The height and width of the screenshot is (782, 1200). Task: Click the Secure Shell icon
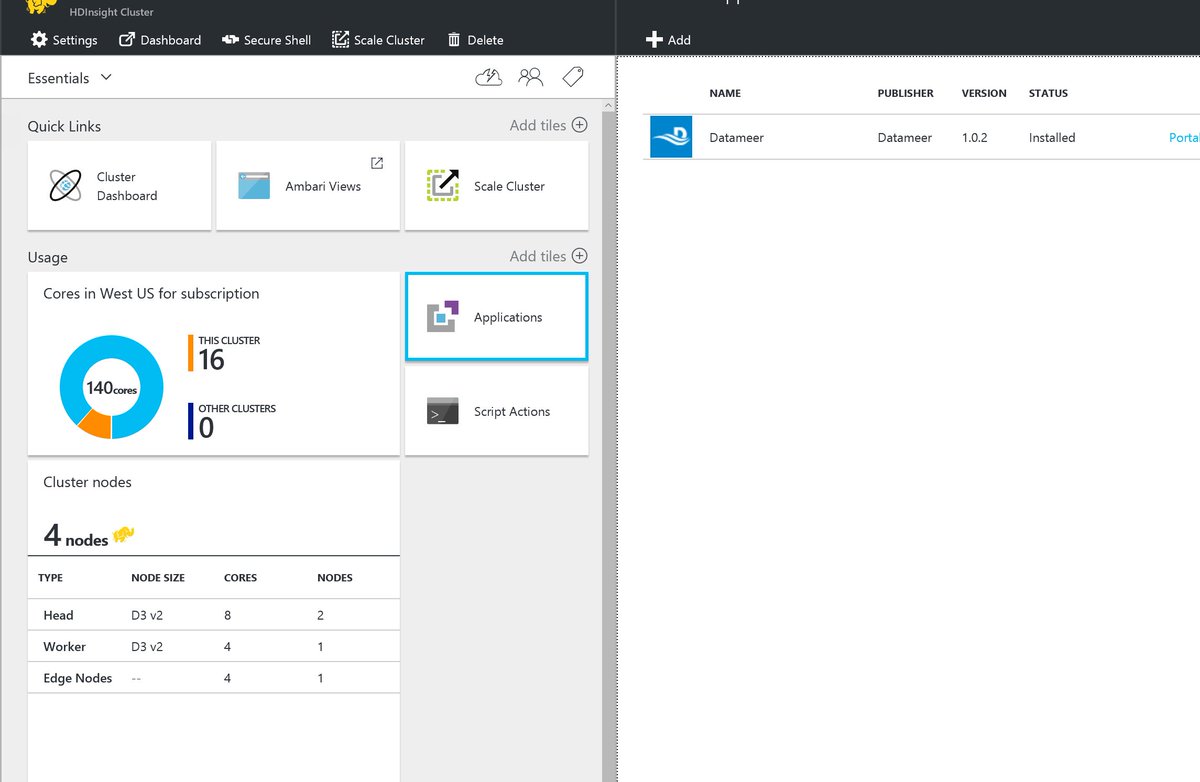pos(228,40)
